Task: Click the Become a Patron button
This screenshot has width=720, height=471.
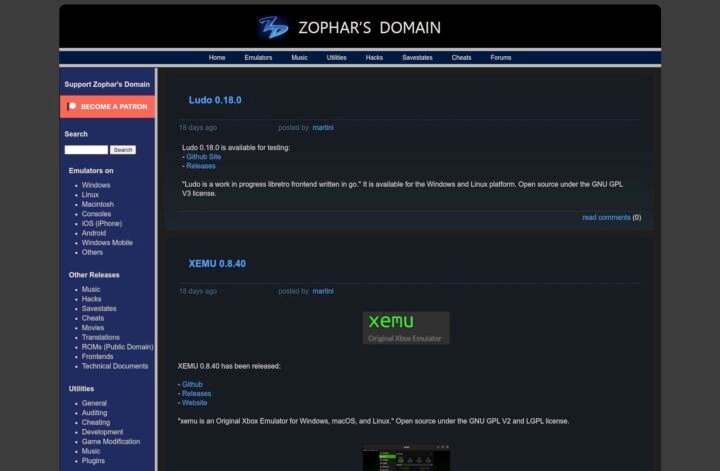Action: pos(107,107)
